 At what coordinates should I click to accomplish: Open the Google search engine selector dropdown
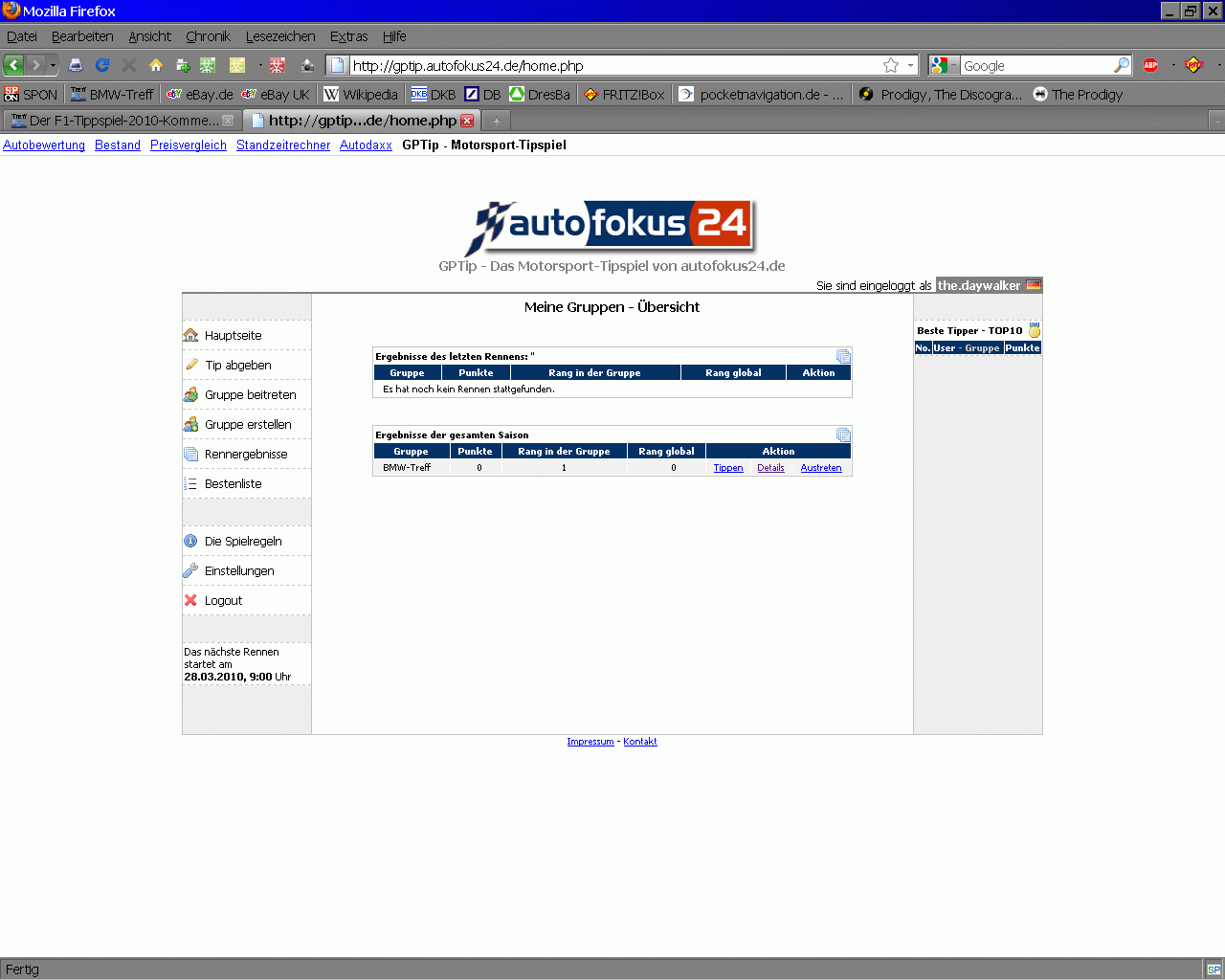tap(943, 65)
